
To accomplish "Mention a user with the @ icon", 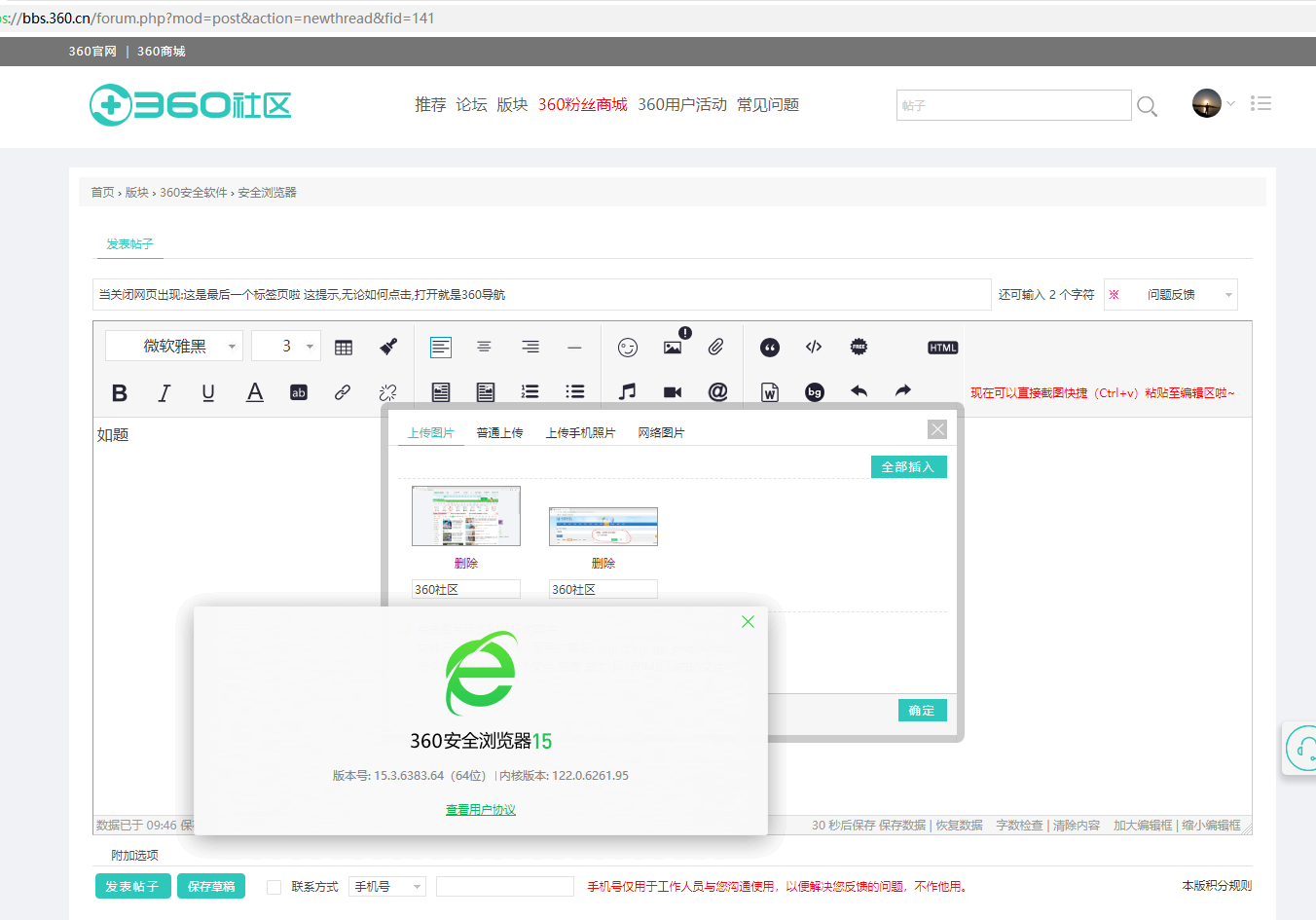I will coord(717,391).
